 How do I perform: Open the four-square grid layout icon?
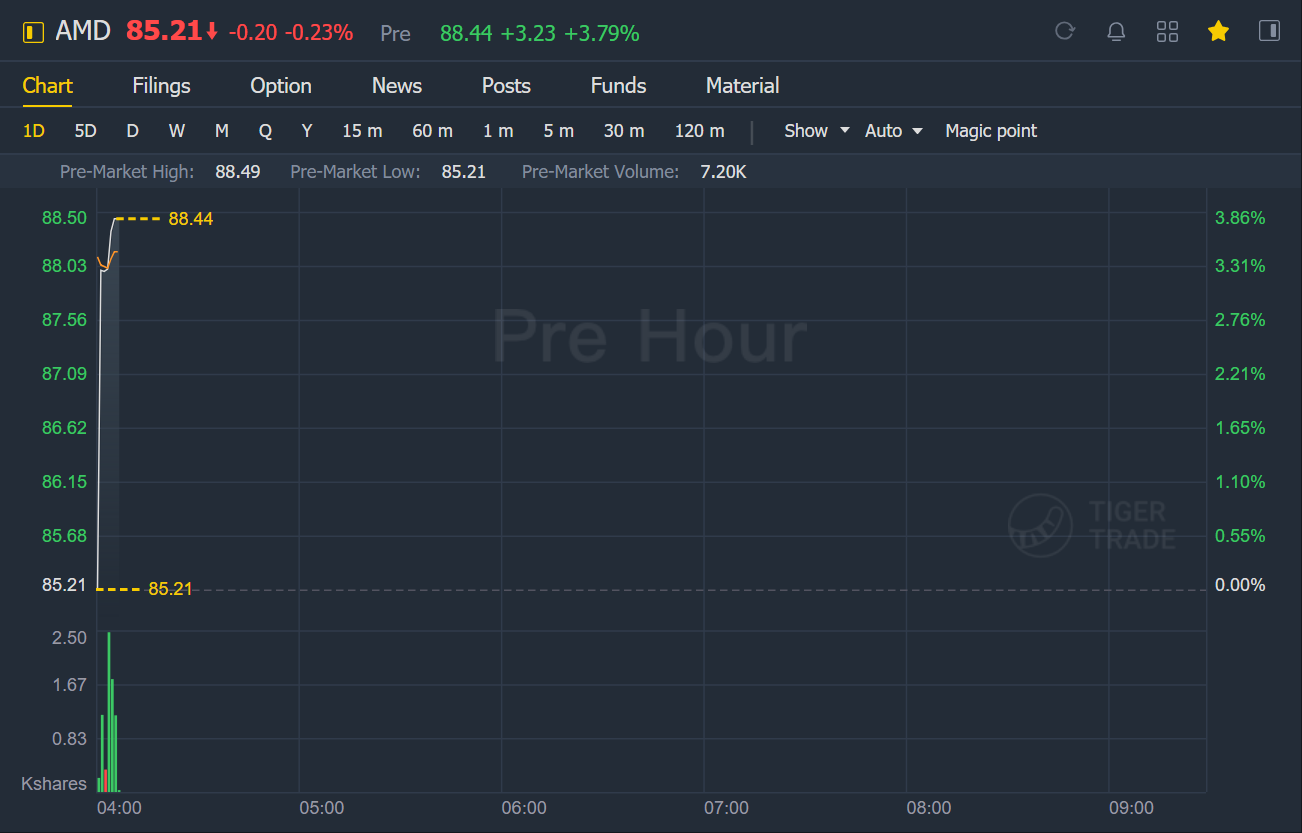[x=1167, y=31]
